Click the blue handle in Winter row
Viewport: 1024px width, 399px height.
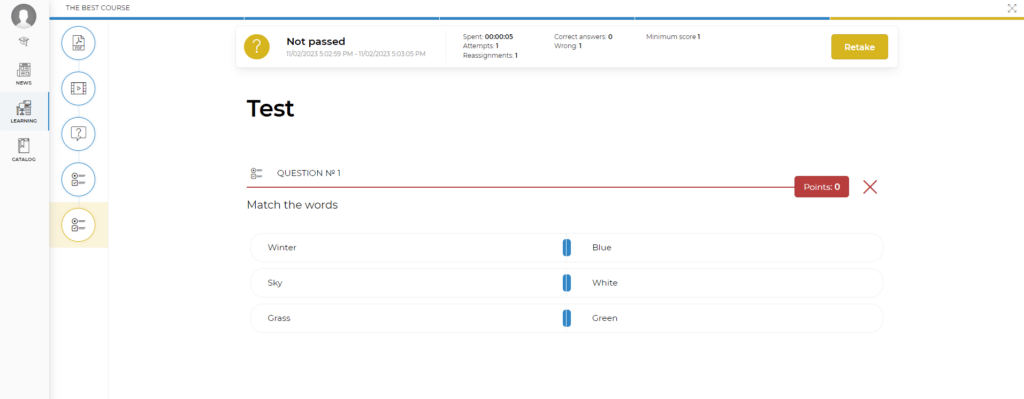point(567,247)
